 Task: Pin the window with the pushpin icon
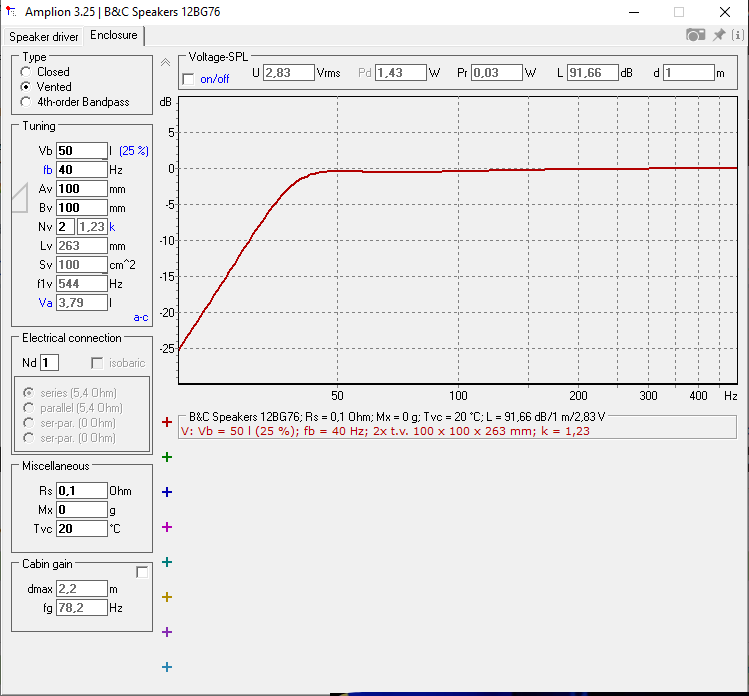718,35
